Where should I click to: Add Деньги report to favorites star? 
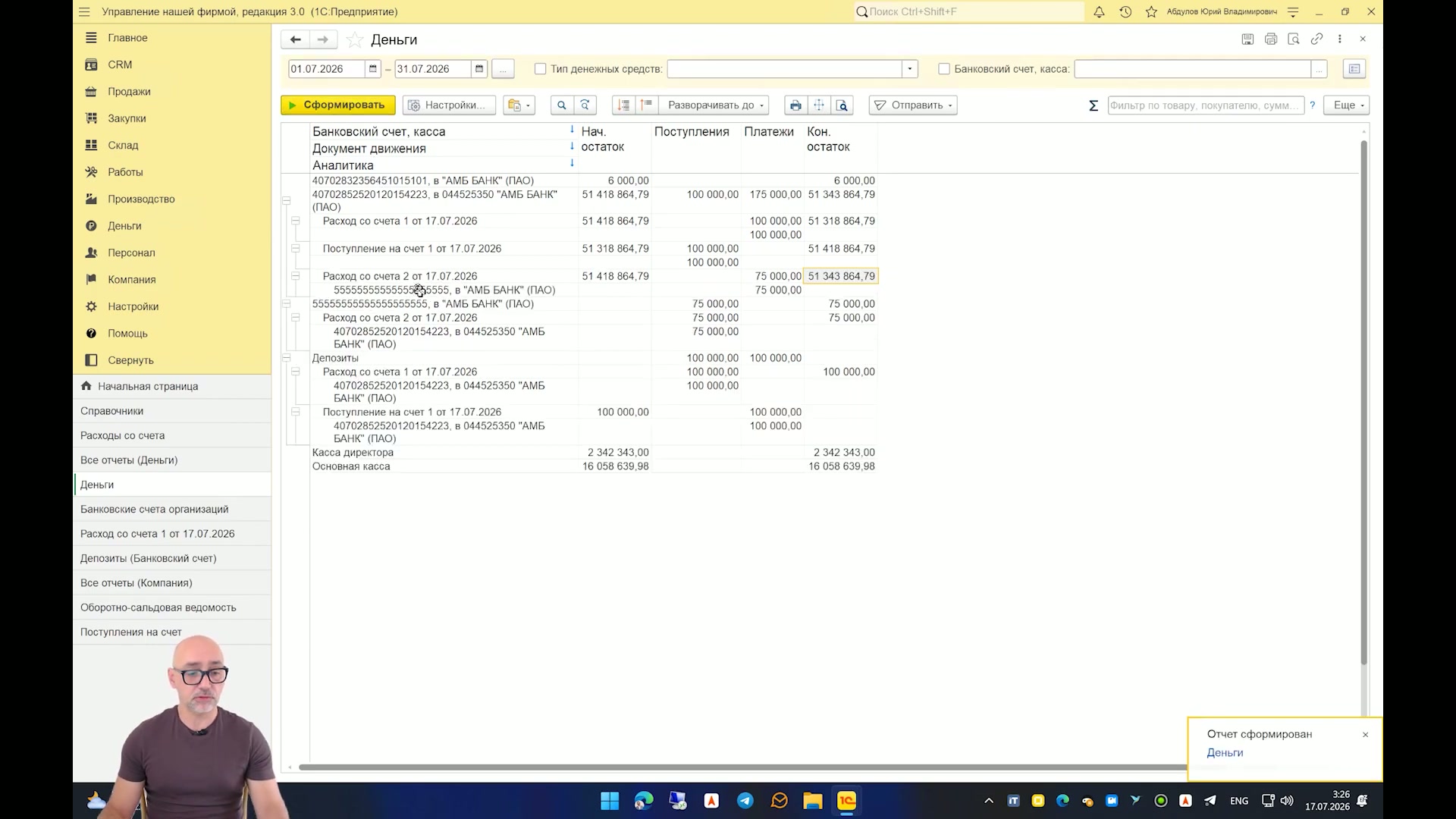point(354,39)
